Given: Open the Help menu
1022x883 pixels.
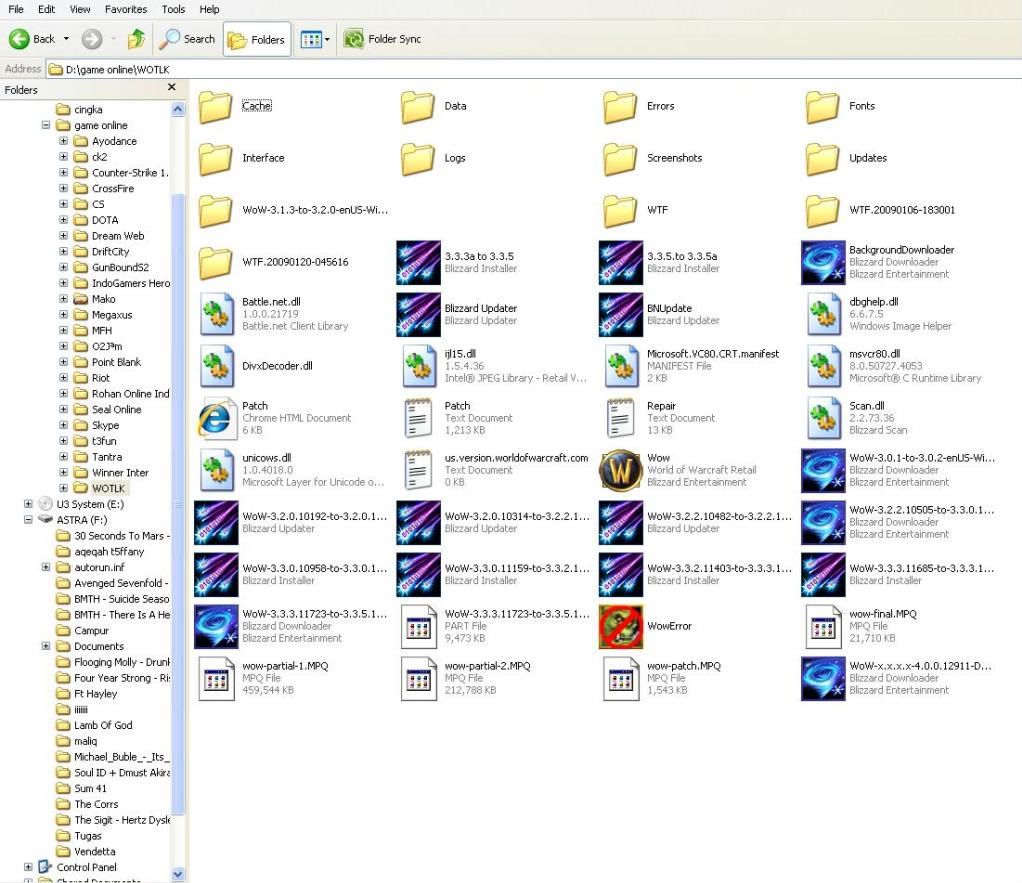Looking at the screenshot, I should pyautogui.click(x=209, y=9).
